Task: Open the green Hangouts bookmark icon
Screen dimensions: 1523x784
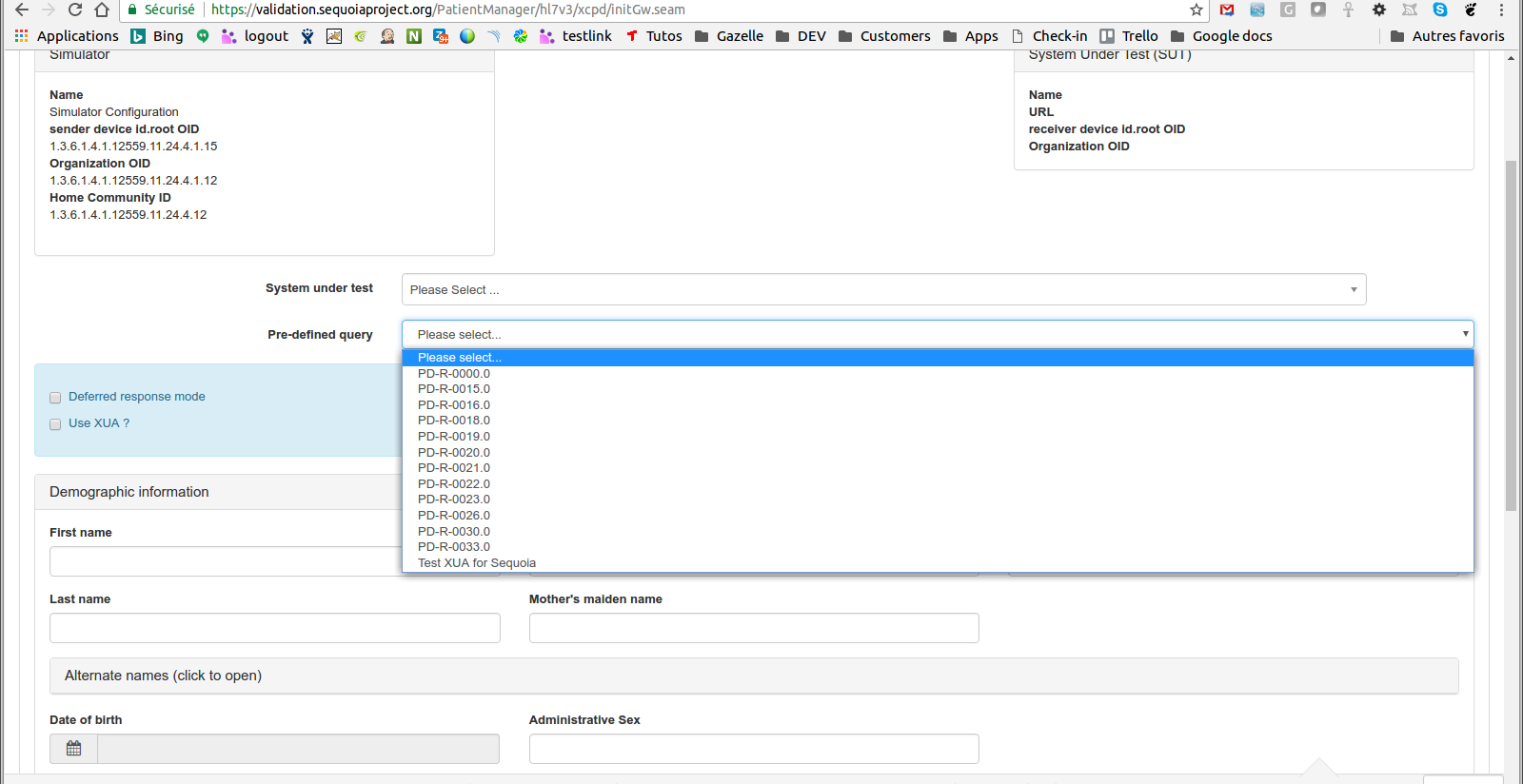Action: tap(203, 36)
